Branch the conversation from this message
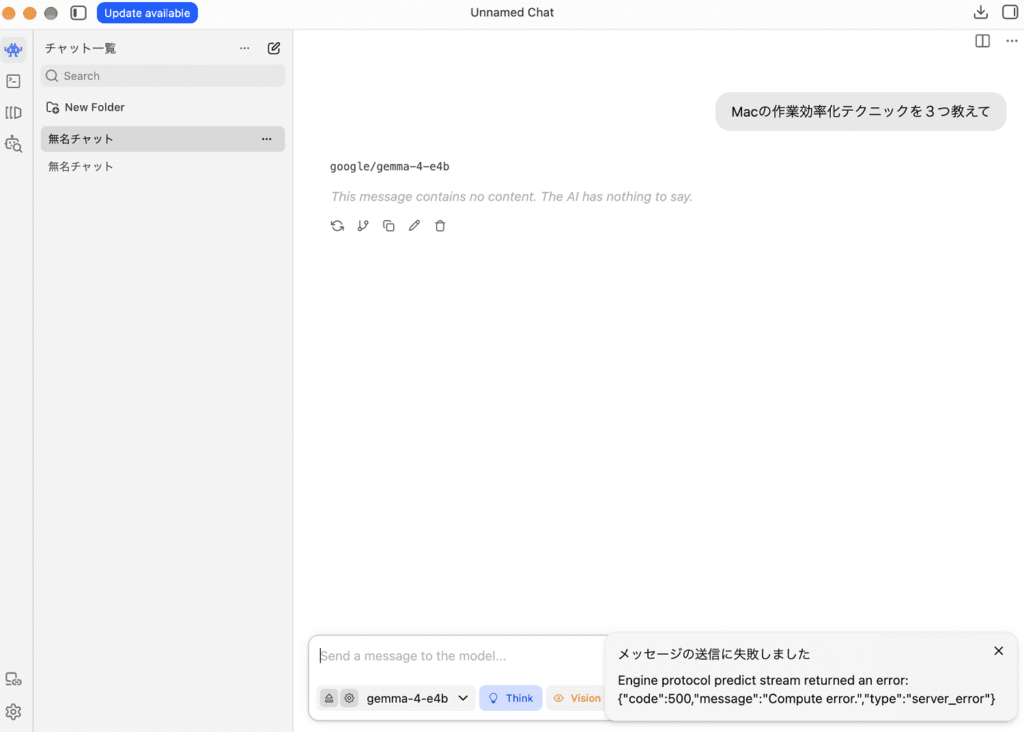Screen dimensions: 1024x732 click(x=363, y=226)
